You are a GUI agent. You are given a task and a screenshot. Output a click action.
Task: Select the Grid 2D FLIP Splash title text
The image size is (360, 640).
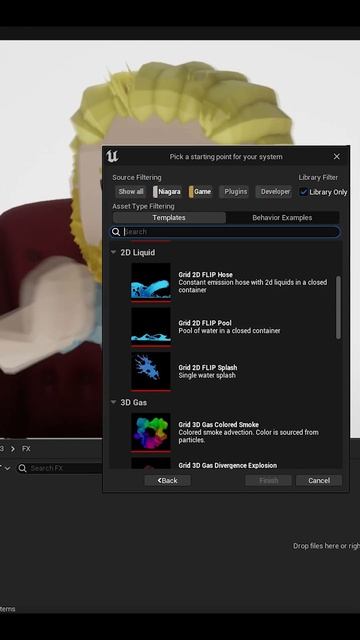click(208, 367)
